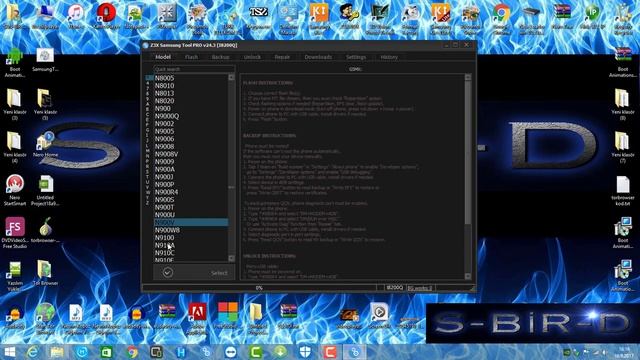Open the torbrowser kod.txt desktop file
The height and width of the screenshot is (360, 640).
tap(623, 191)
